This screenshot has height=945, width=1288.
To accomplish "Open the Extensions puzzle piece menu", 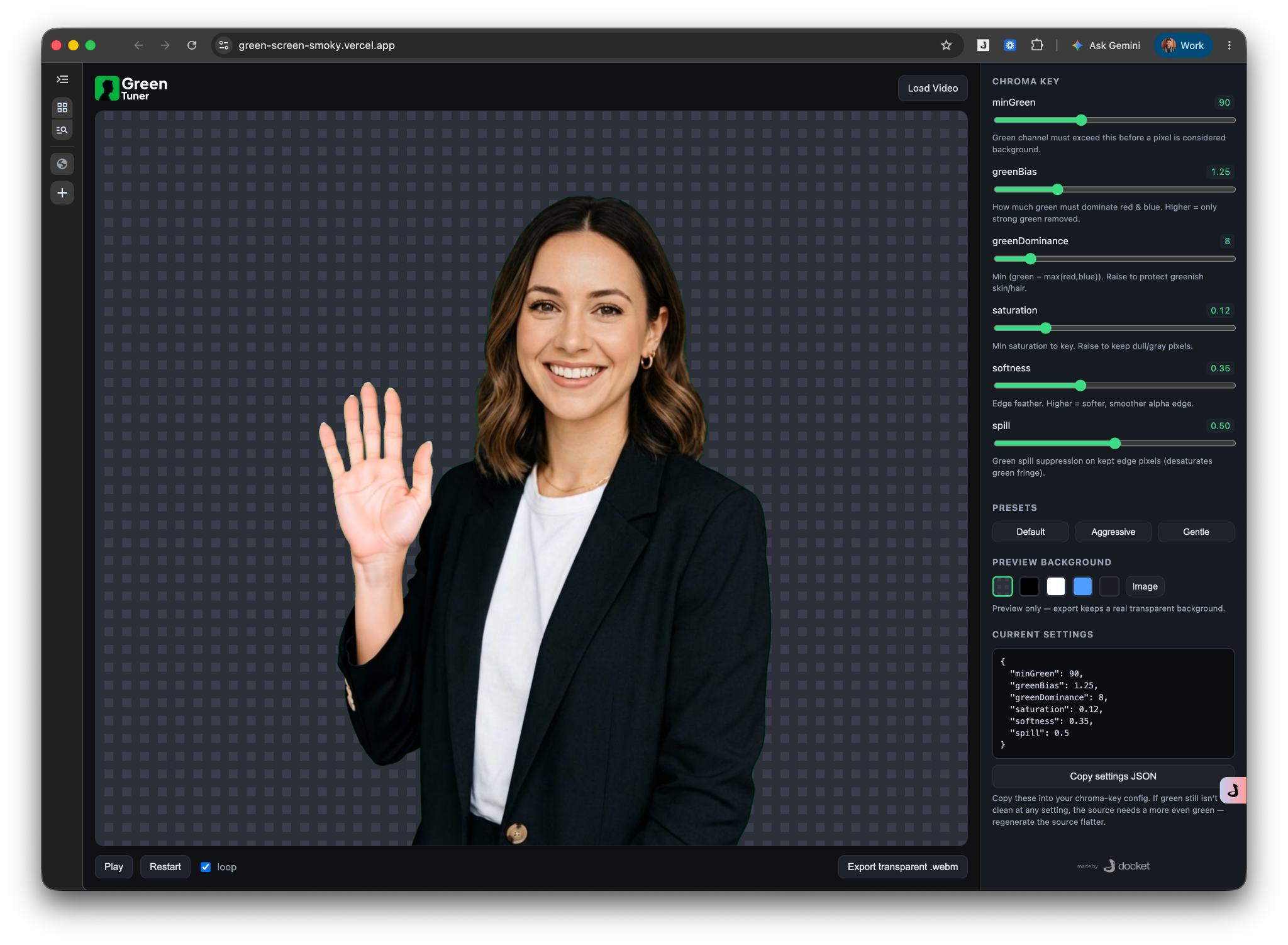I will [x=1037, y=45].
